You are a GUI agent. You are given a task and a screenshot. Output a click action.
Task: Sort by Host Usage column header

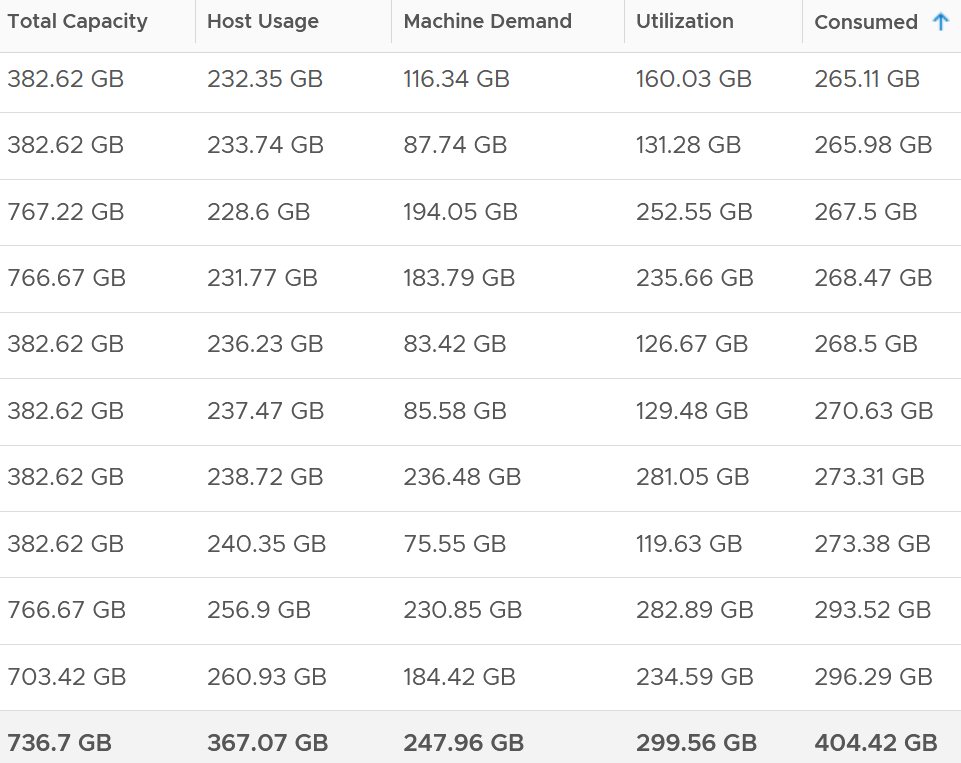(262, 21)
